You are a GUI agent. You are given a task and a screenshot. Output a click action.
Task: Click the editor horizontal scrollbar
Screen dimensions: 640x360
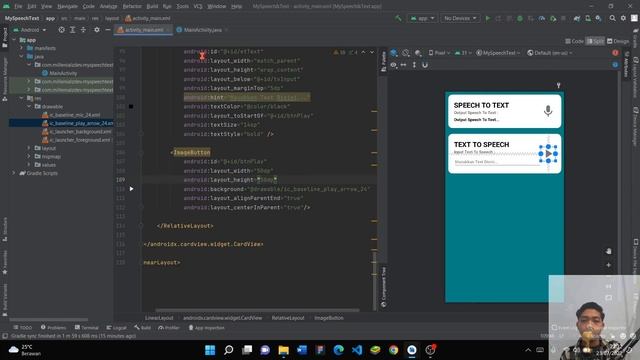pyautogui.click(x=257, y=310)
